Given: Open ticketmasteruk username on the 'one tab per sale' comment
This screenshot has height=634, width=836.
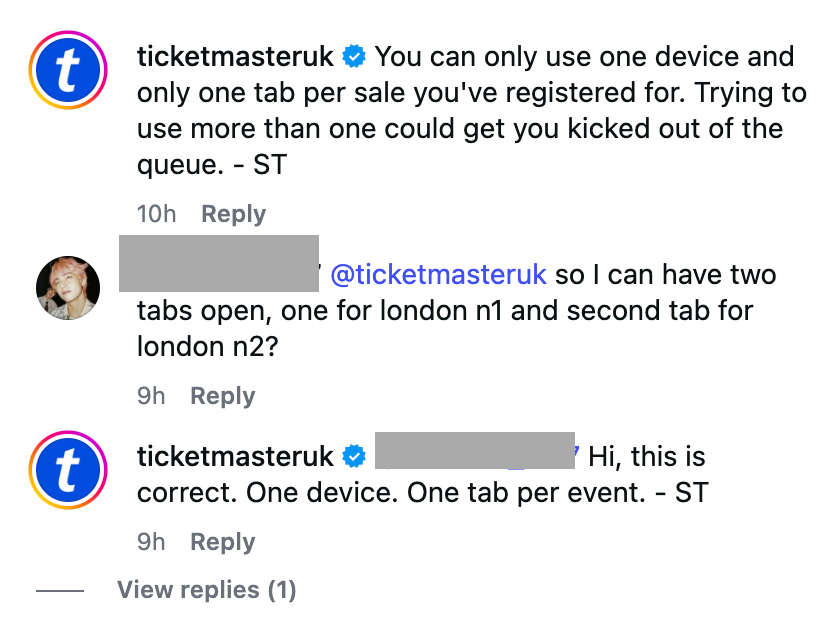Looking at the screenshot, I should pos(234,56).
